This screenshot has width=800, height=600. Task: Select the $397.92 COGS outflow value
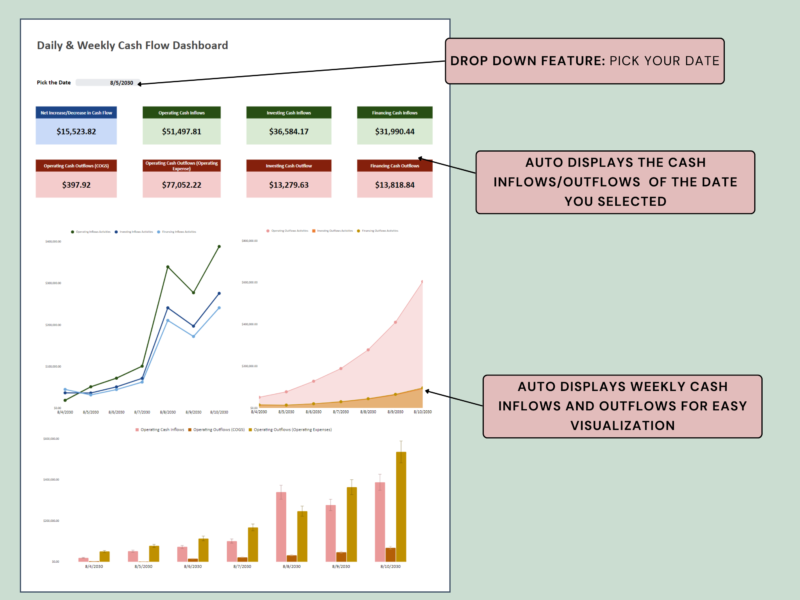tap(76, 185)
